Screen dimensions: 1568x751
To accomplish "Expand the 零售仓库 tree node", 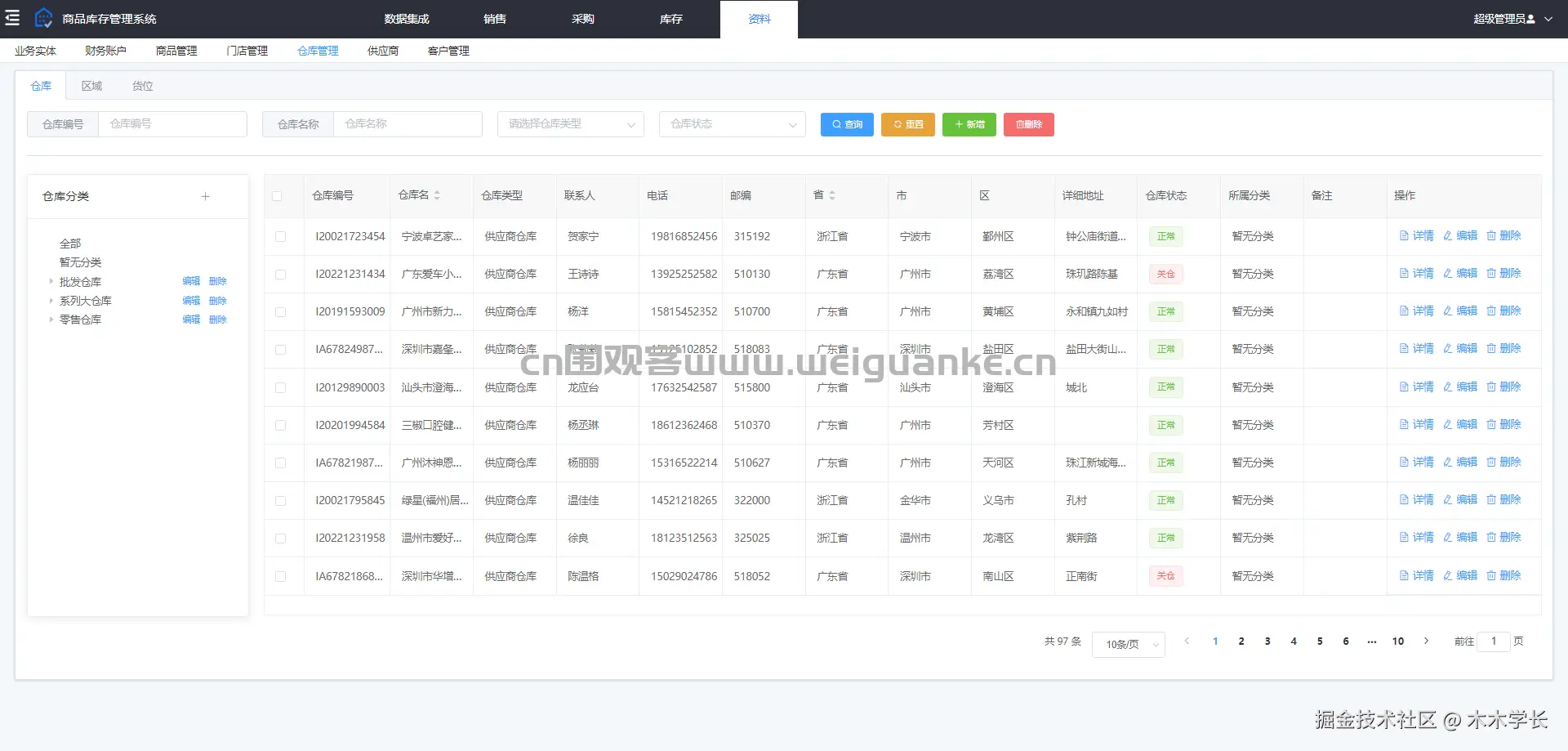I will point(51,320).
